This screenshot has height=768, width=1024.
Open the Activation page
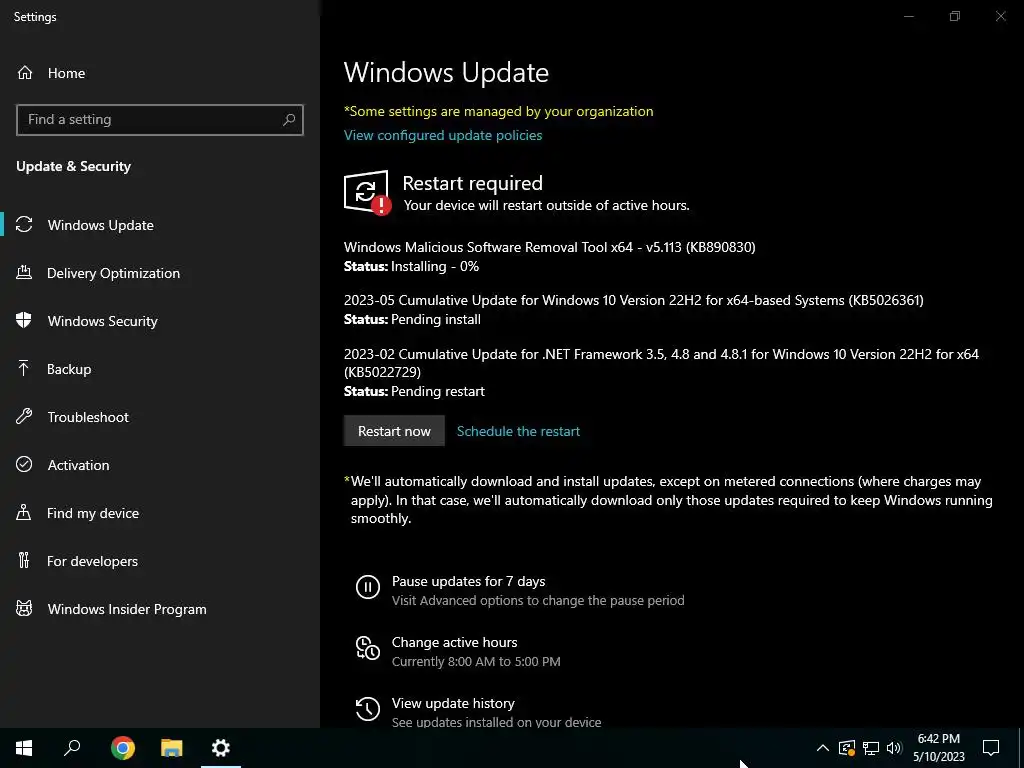78,465
